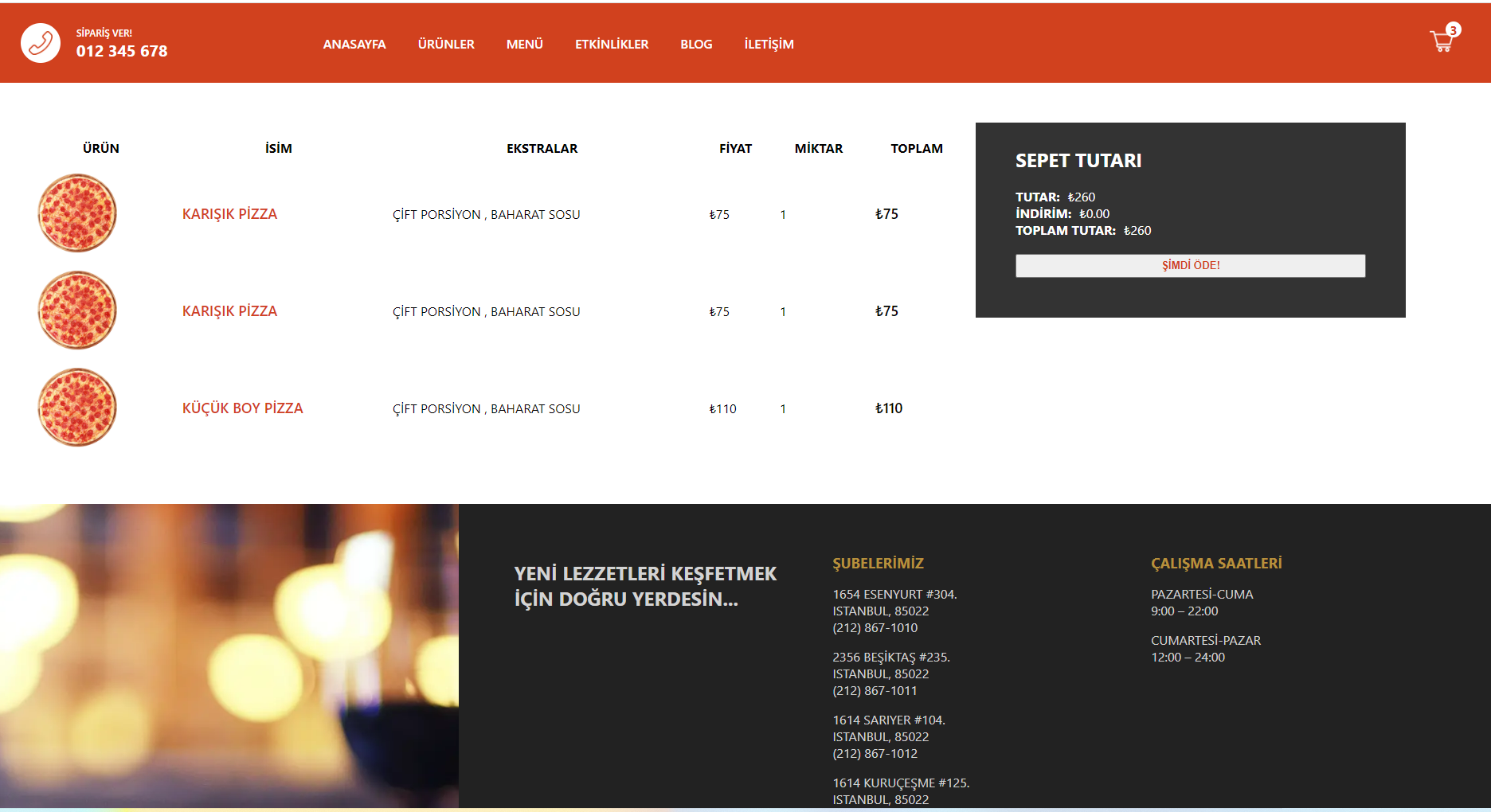Click branch phone number (212) 867-1010
The width and height of the screenshot is (1491, 812).
coord(875,627)
